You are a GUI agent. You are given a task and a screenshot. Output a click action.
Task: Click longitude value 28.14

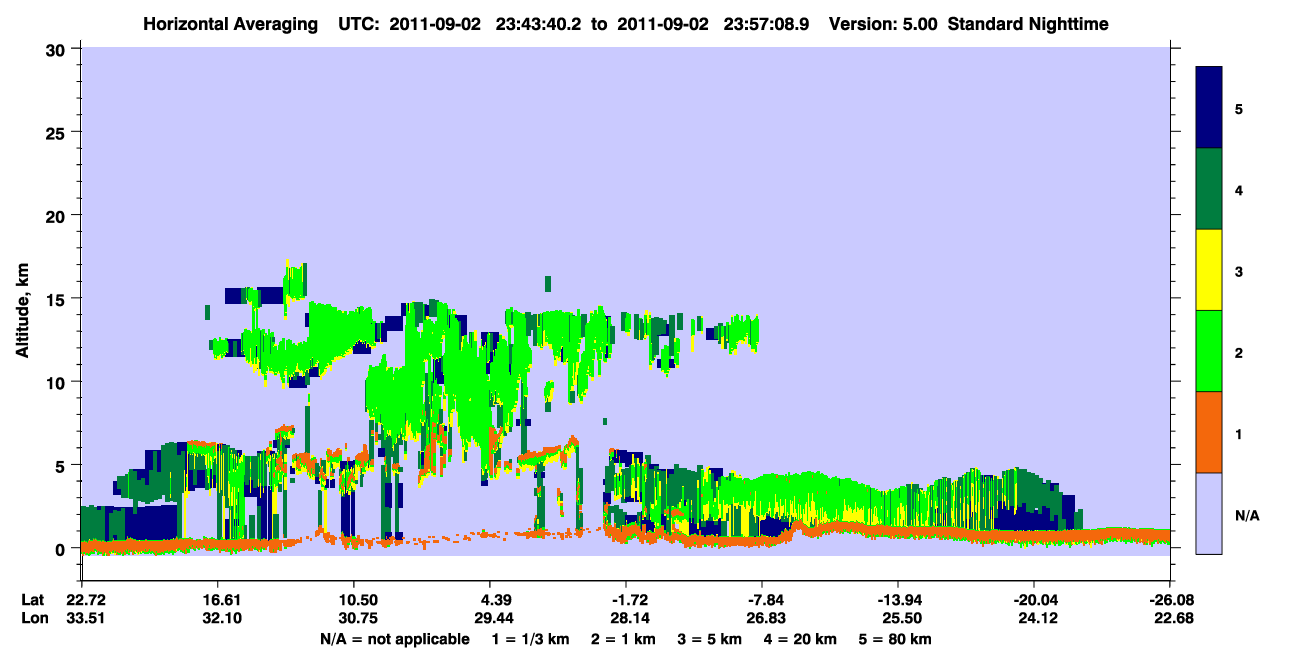(x=626, y=618)
